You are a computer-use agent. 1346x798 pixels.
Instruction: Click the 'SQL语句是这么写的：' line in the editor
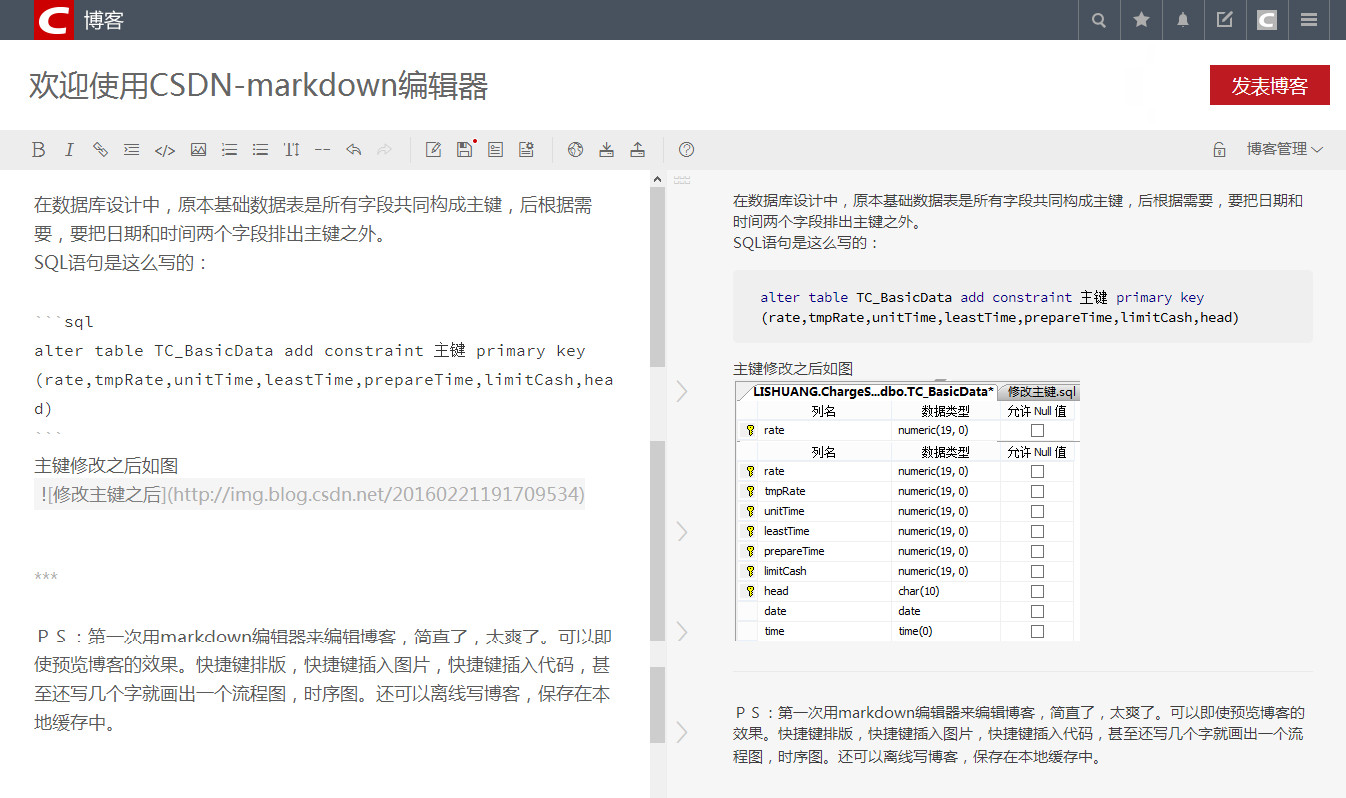pyautogui.click(x=122, y=263)
